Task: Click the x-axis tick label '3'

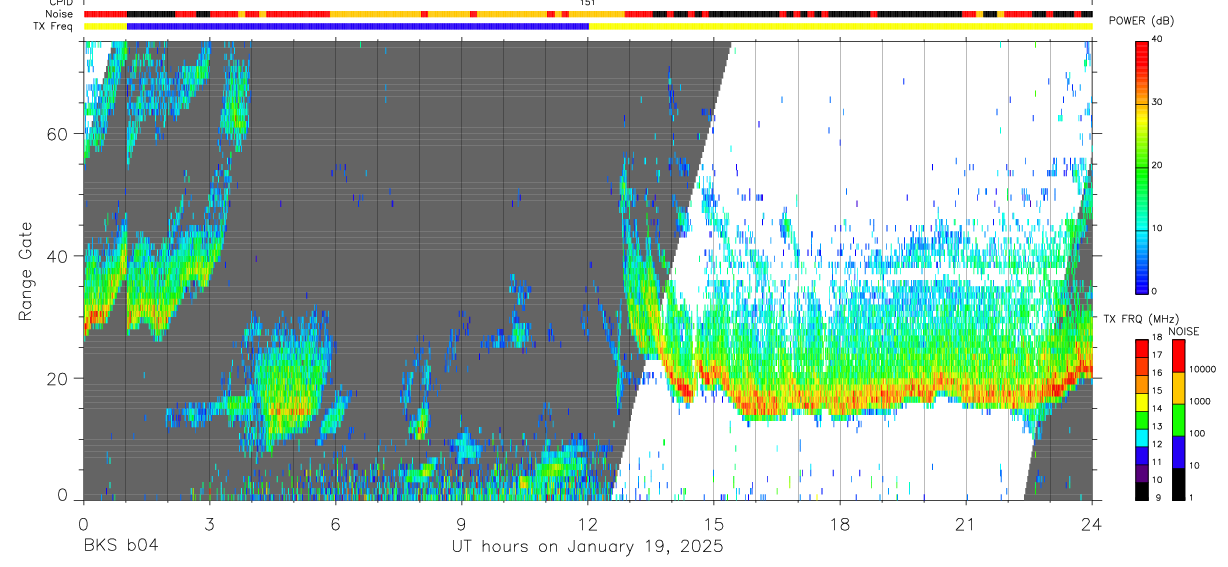Action: [209, 523]
